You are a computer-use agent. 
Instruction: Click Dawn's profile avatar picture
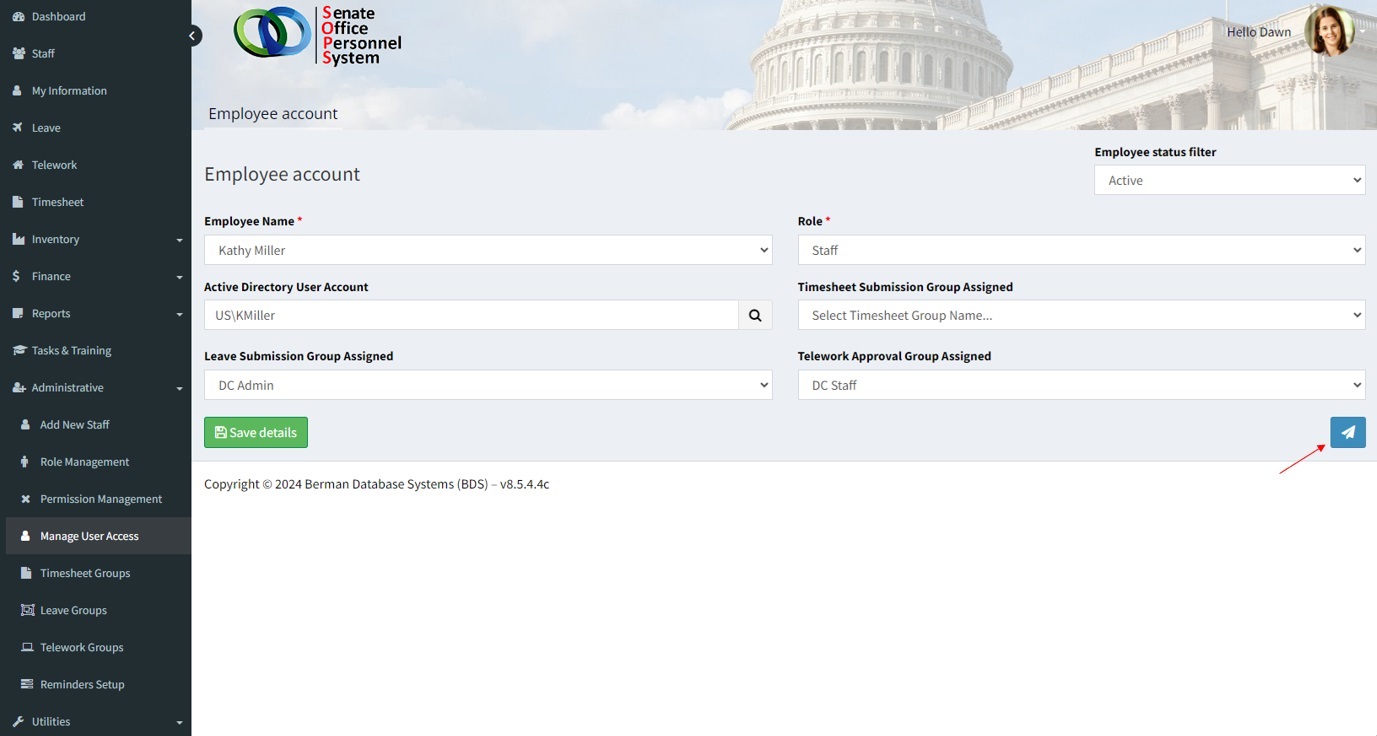[x=1328, y=31]
